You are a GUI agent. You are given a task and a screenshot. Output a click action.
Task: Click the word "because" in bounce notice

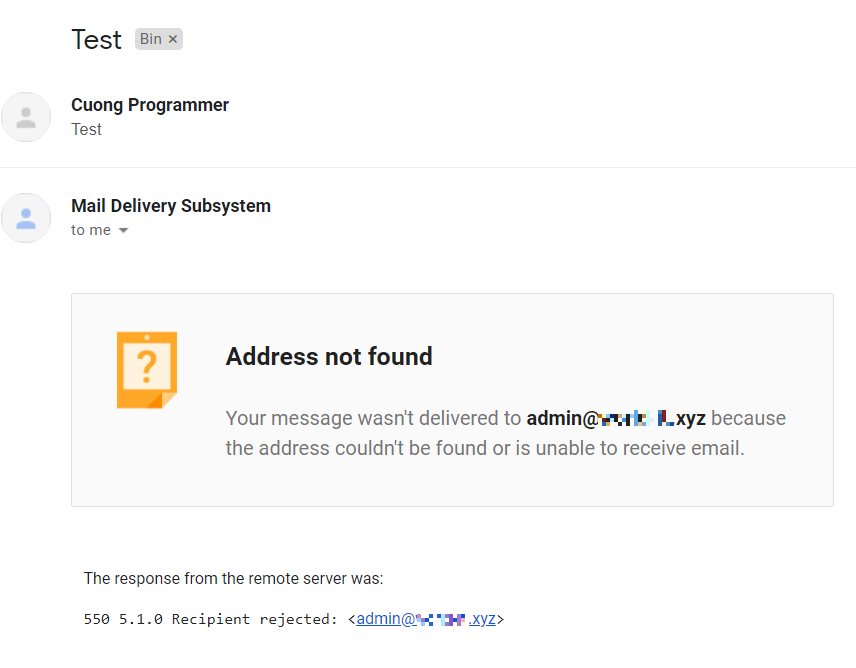coord(748,418)
